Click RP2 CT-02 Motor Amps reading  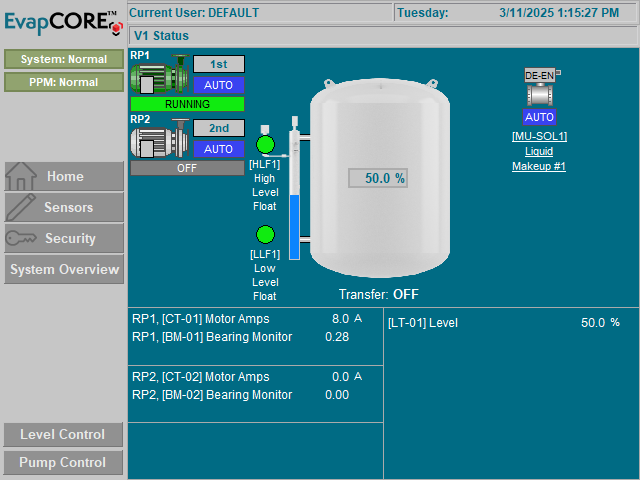pos(247,377)
